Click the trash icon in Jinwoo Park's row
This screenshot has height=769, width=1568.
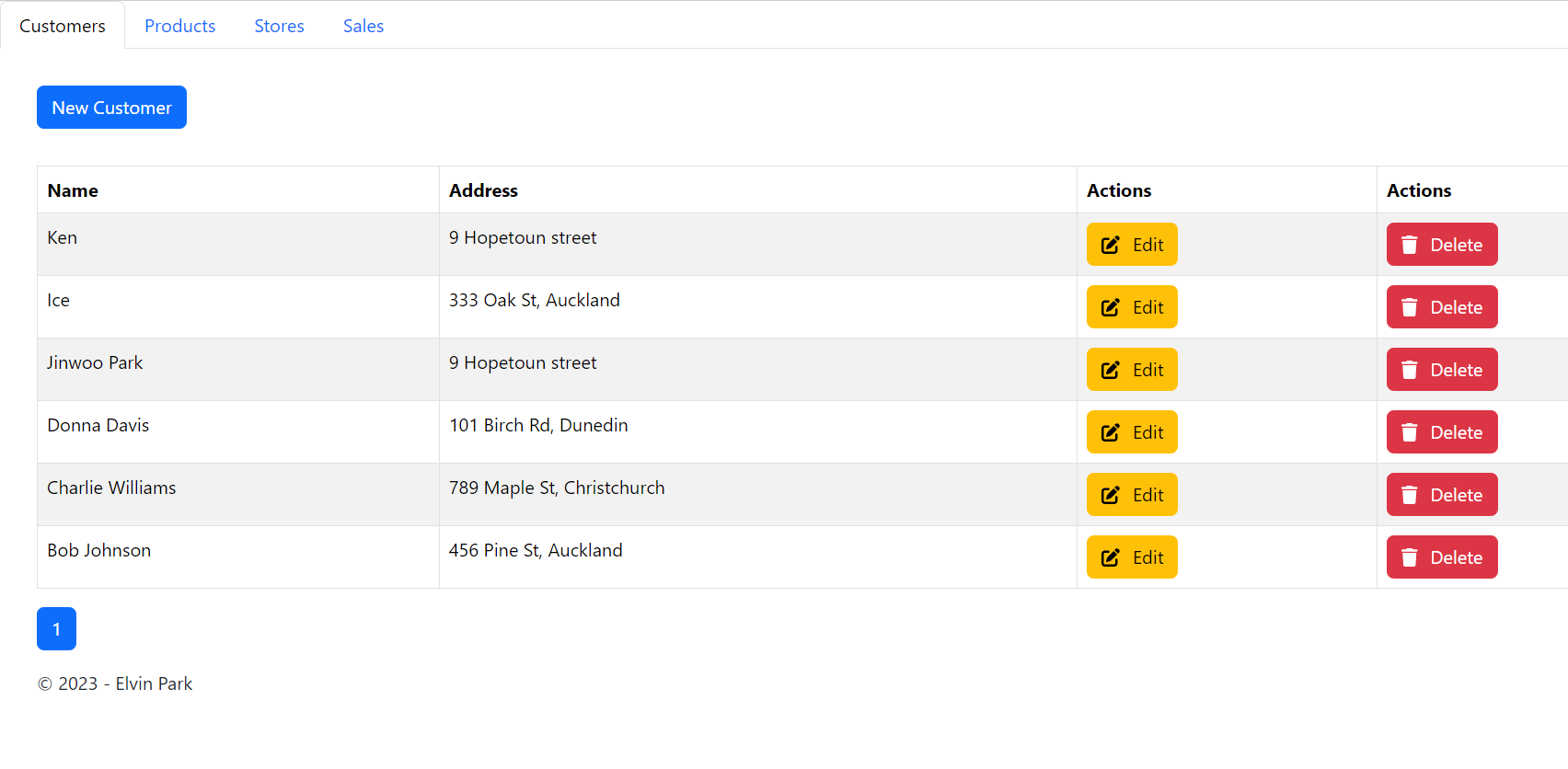coord(1409,370)
